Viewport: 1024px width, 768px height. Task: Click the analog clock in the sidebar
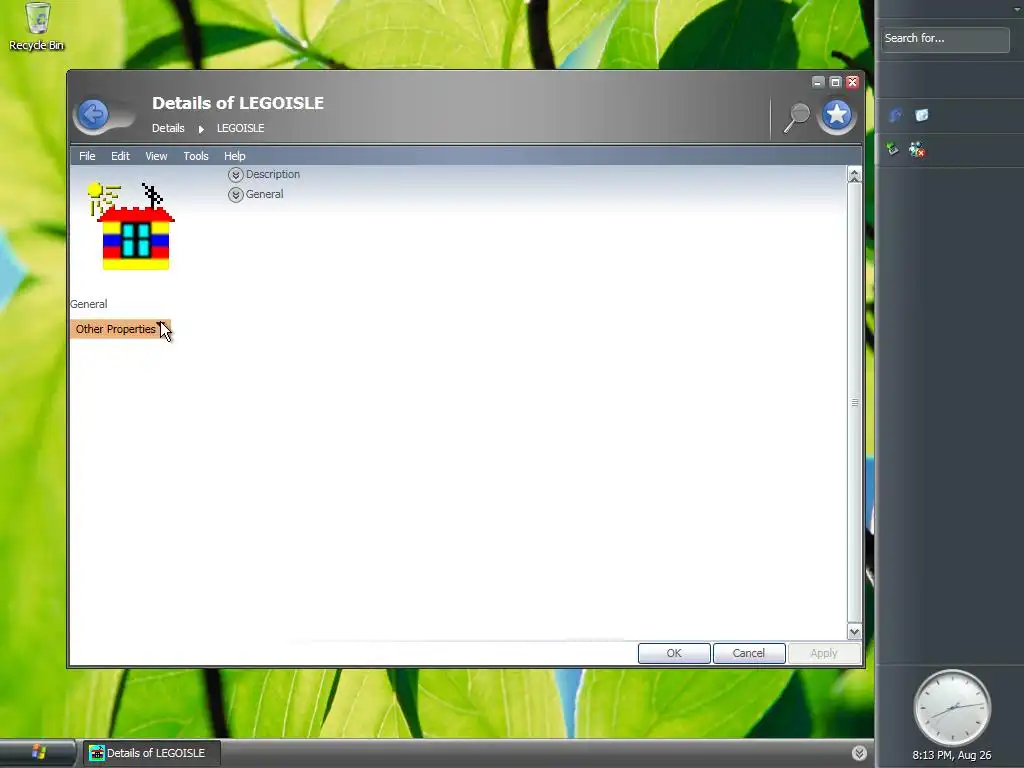(952, 708)
